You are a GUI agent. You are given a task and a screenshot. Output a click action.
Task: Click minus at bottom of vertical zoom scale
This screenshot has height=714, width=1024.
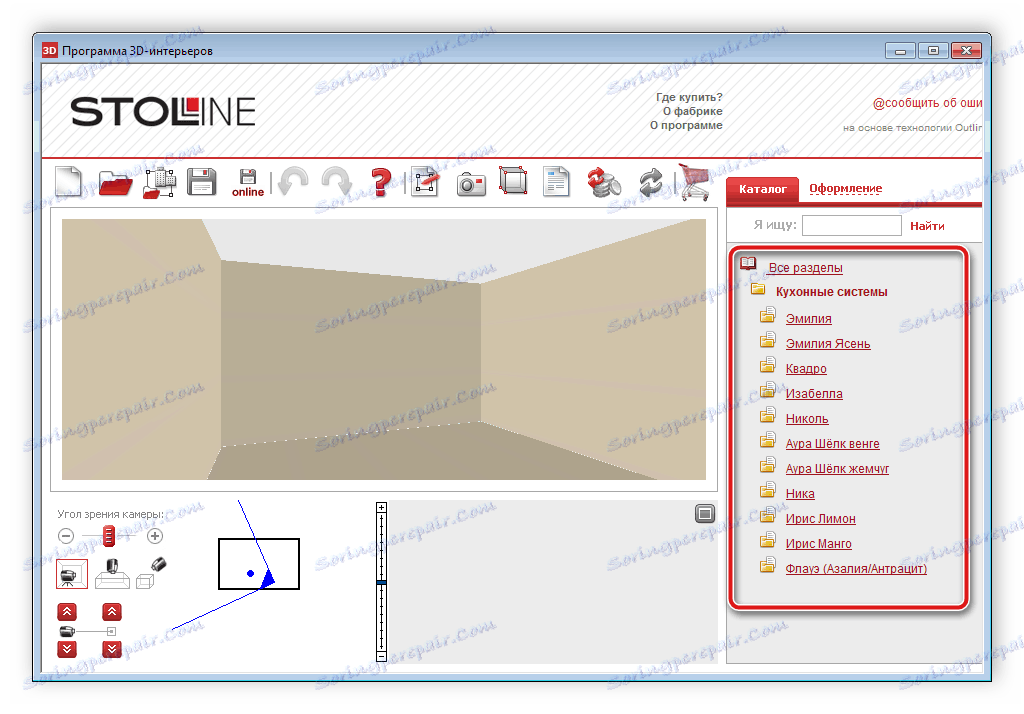381,657
